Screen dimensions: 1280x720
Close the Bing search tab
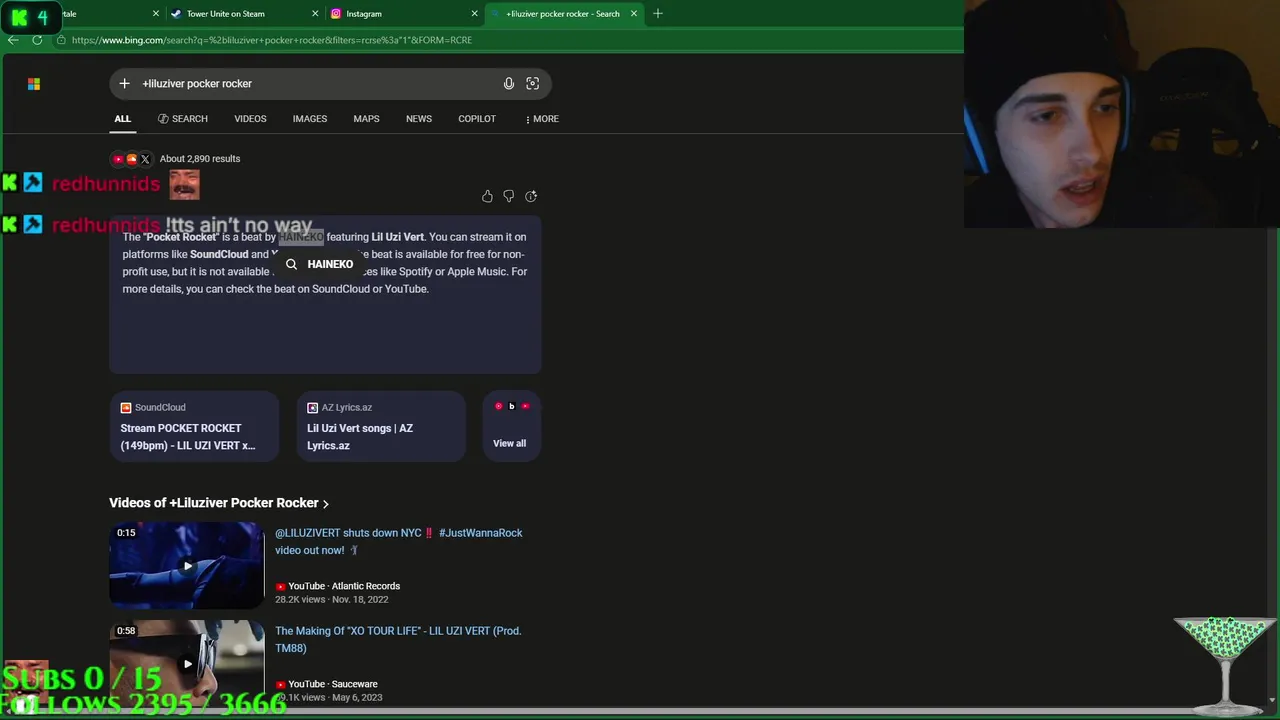[x=633, y=14]
